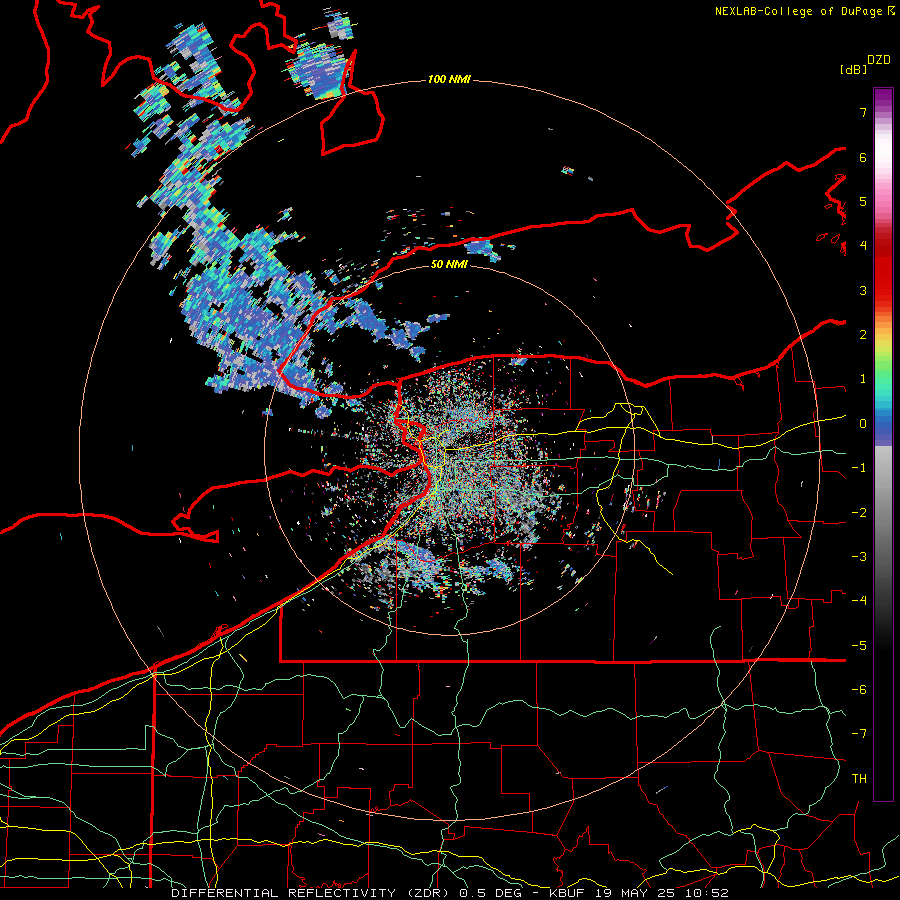Click the -2 value on color scale
The image size is (900, 900).
point(859,513)
